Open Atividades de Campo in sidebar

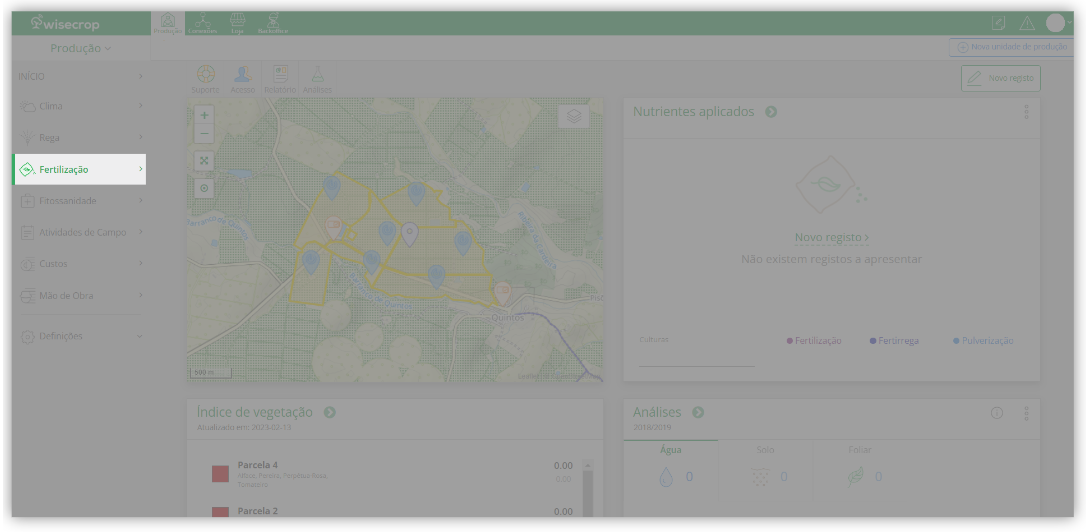coord(80,232)
